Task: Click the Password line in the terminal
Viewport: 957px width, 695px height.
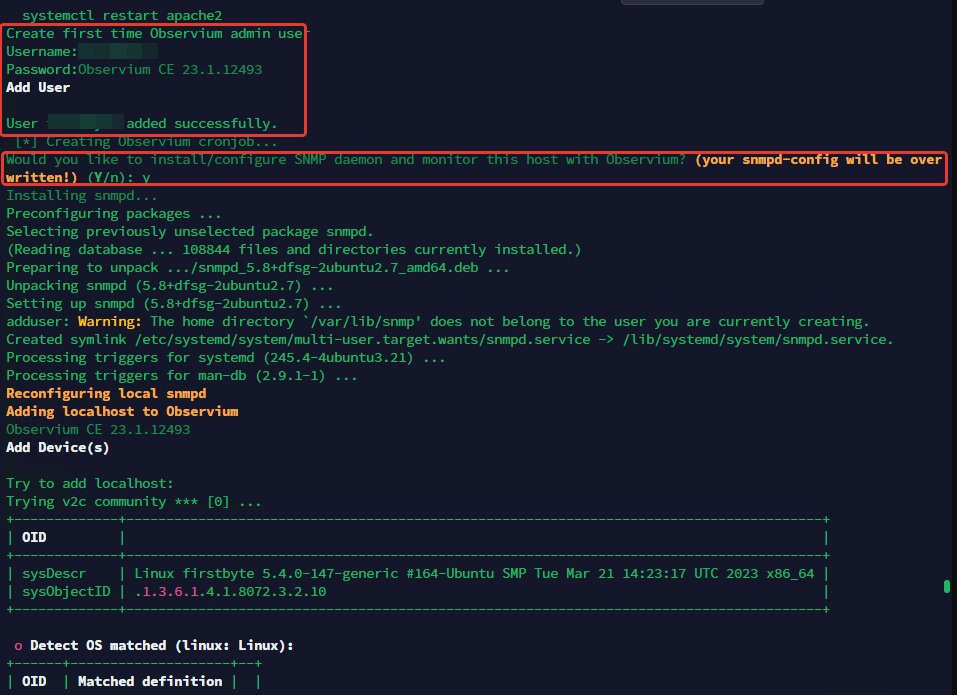Action: (x=134, y=70)
